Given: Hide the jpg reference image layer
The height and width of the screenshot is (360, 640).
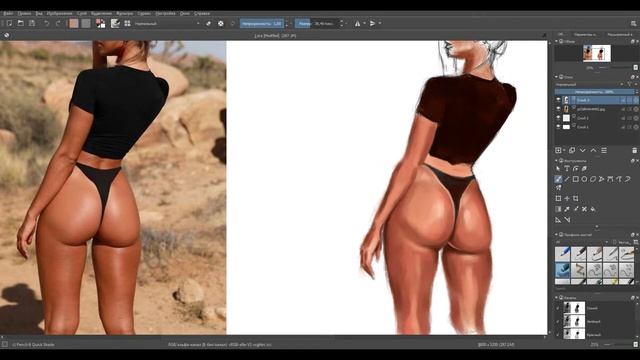Looking at the screenshot, I should (x=558, y=109).
